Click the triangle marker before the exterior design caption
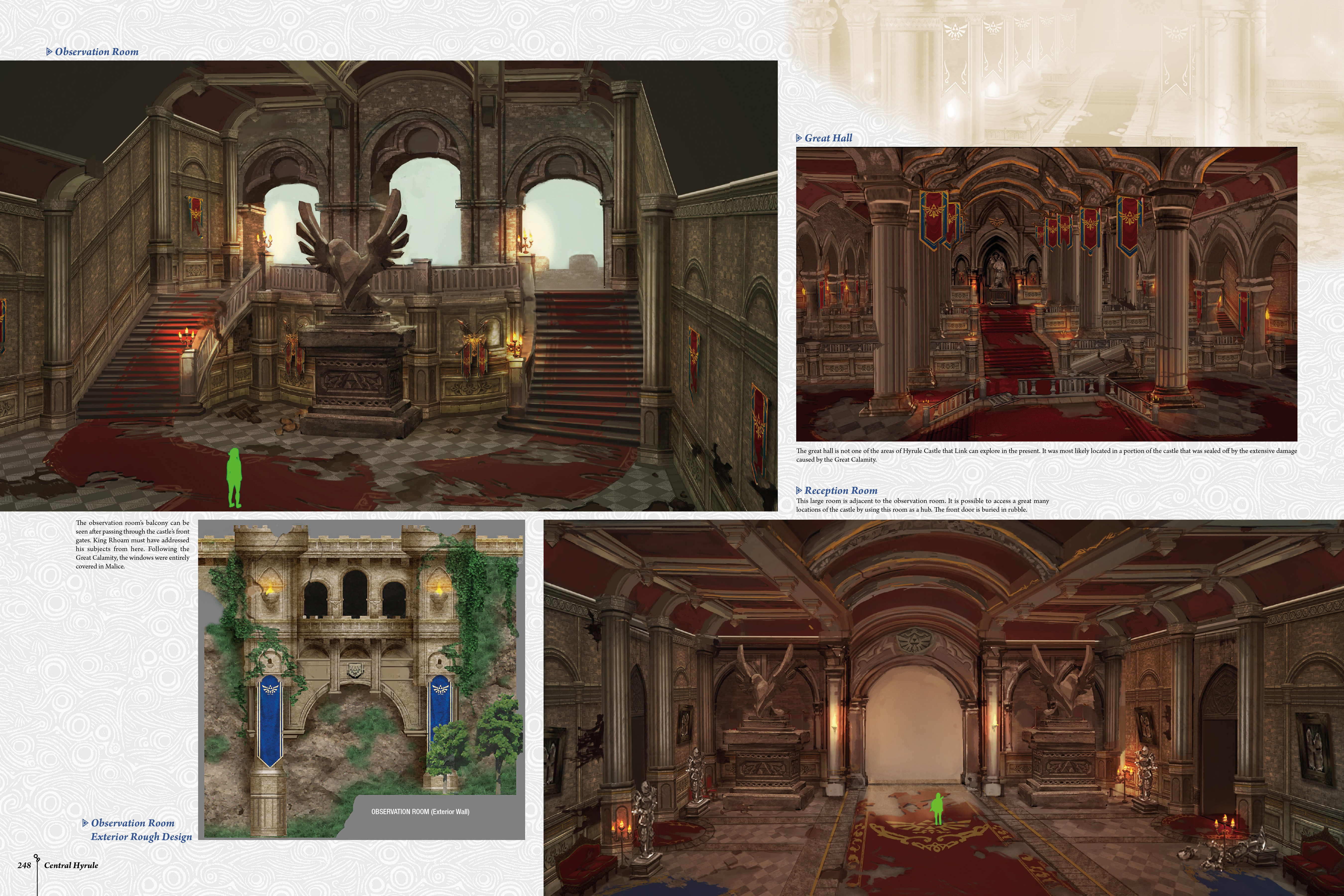Viewport: 1344px width, 896px height. (x=85, y=823)
